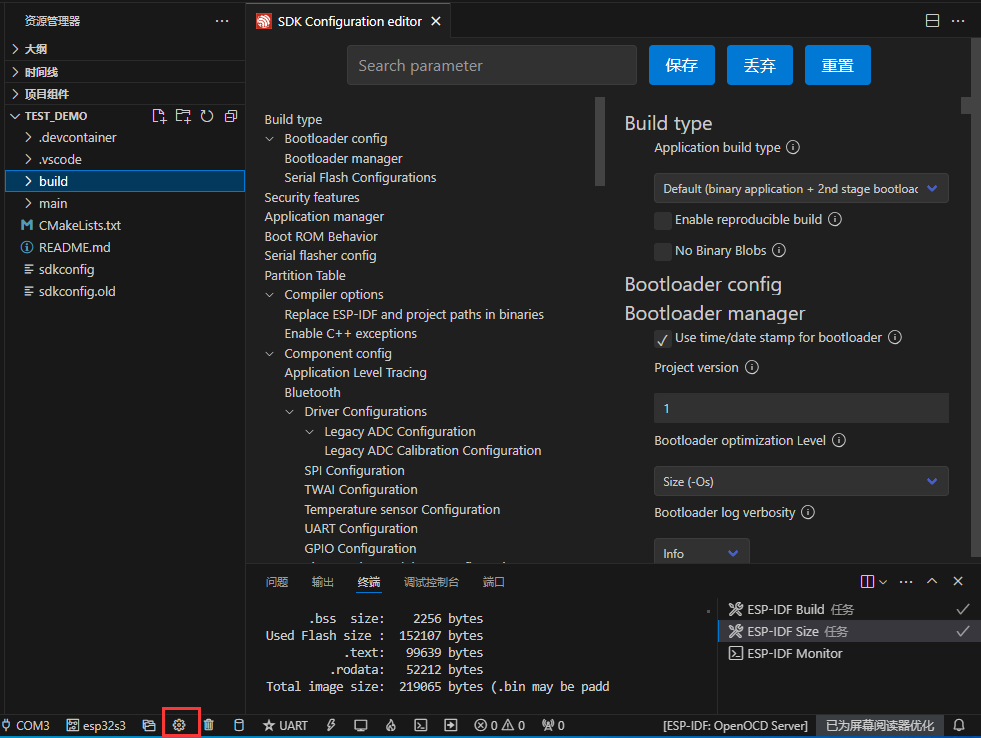Split terminal panel icon

tap(867, 582)
